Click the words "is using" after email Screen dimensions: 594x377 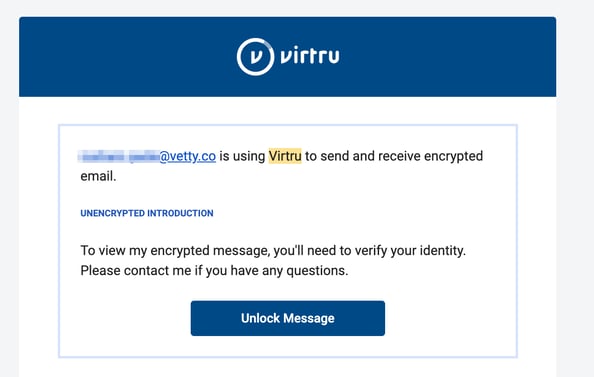(x=242, y=156)
